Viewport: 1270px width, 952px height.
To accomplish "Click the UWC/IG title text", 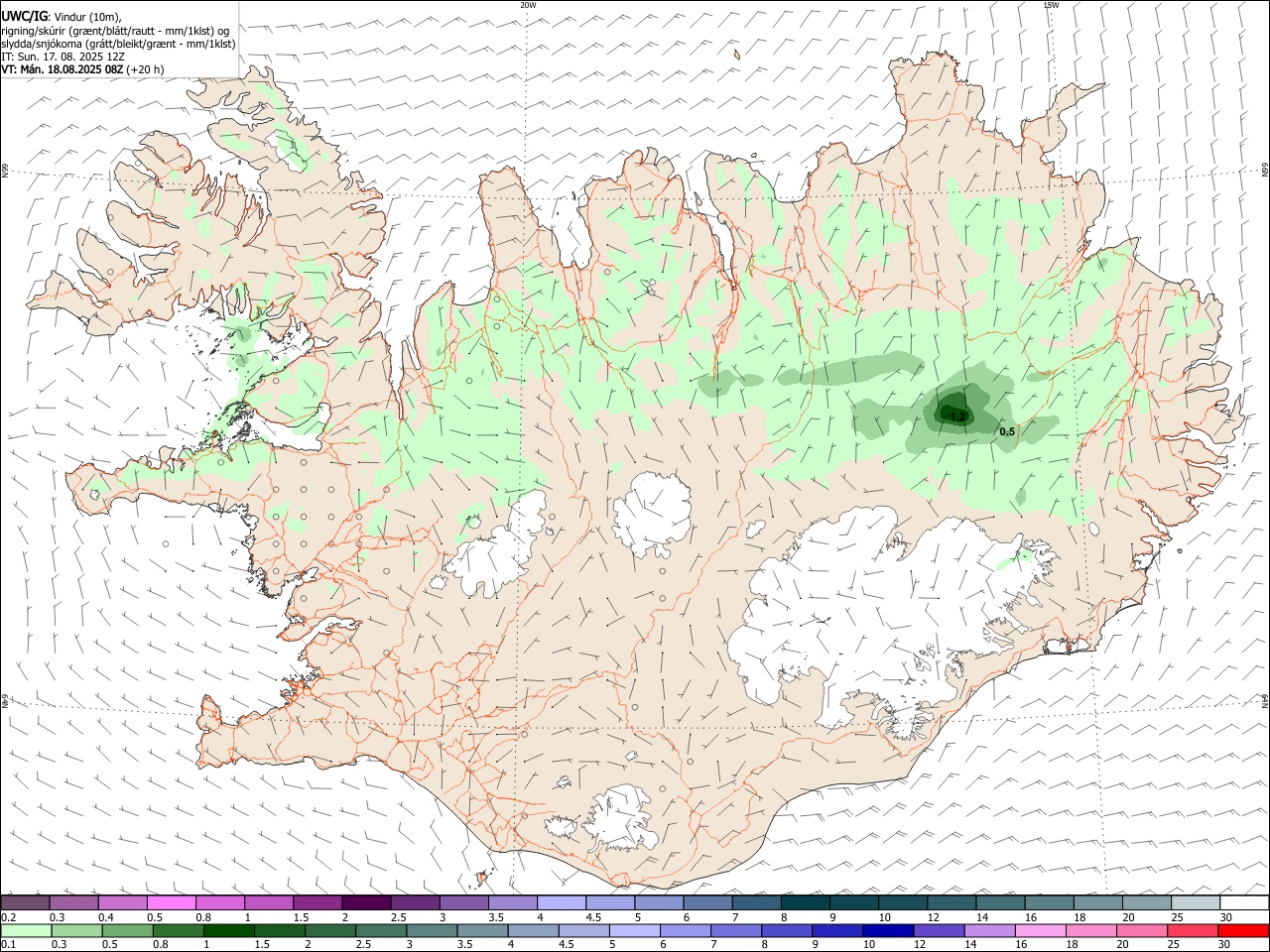I will tap(24, 17).
